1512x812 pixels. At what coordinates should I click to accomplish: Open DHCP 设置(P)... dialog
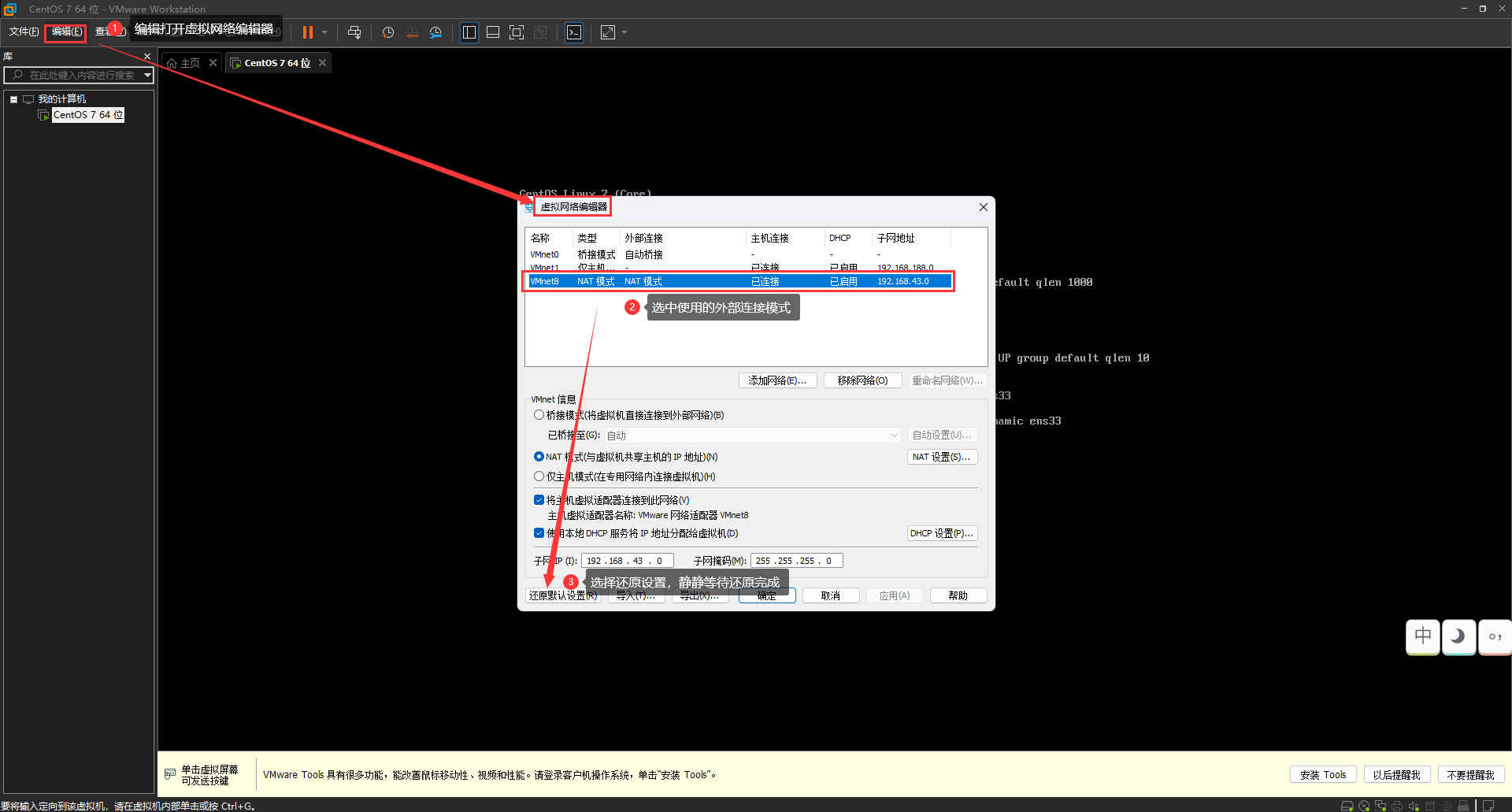942,533
